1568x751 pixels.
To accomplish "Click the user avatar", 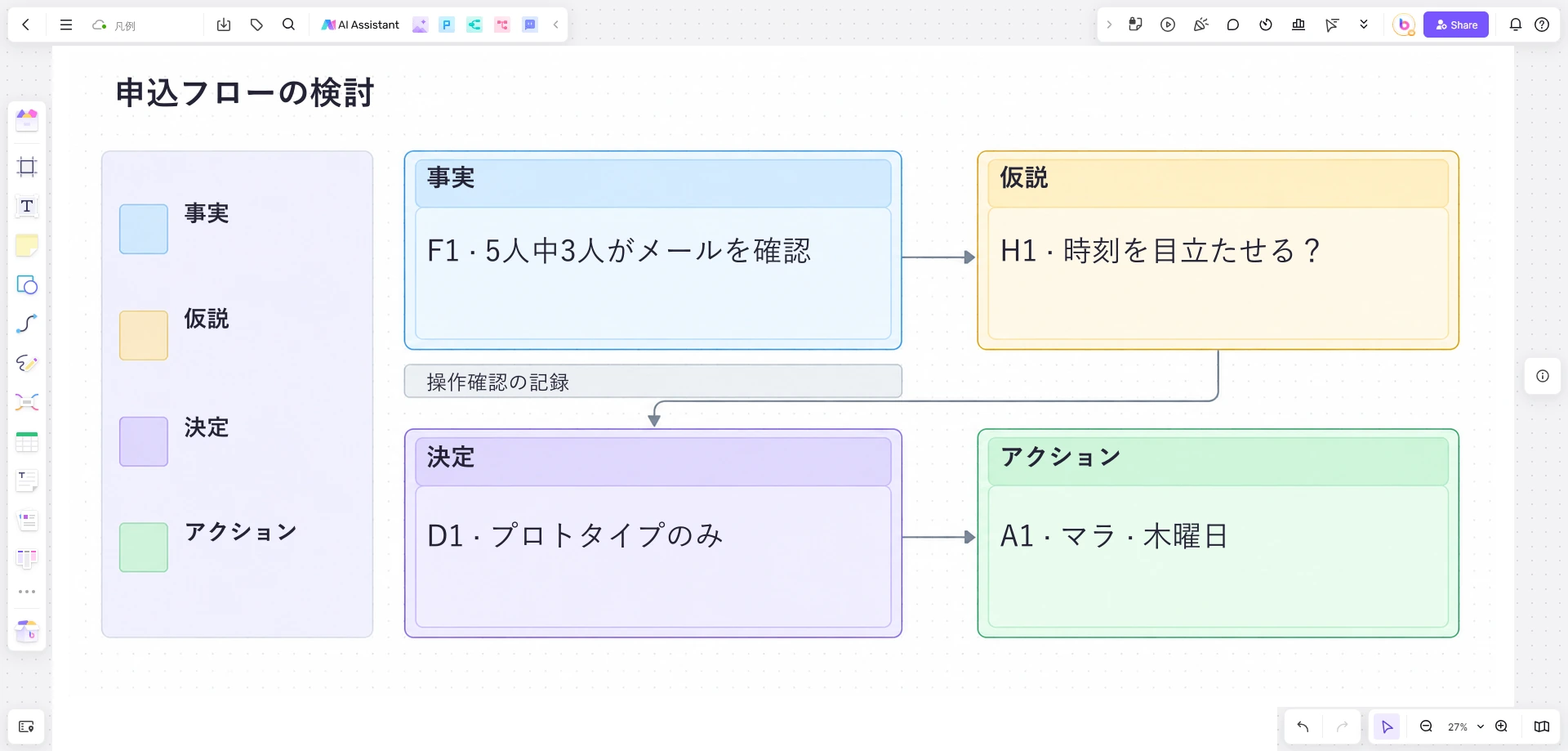I will click(1404, 25).
